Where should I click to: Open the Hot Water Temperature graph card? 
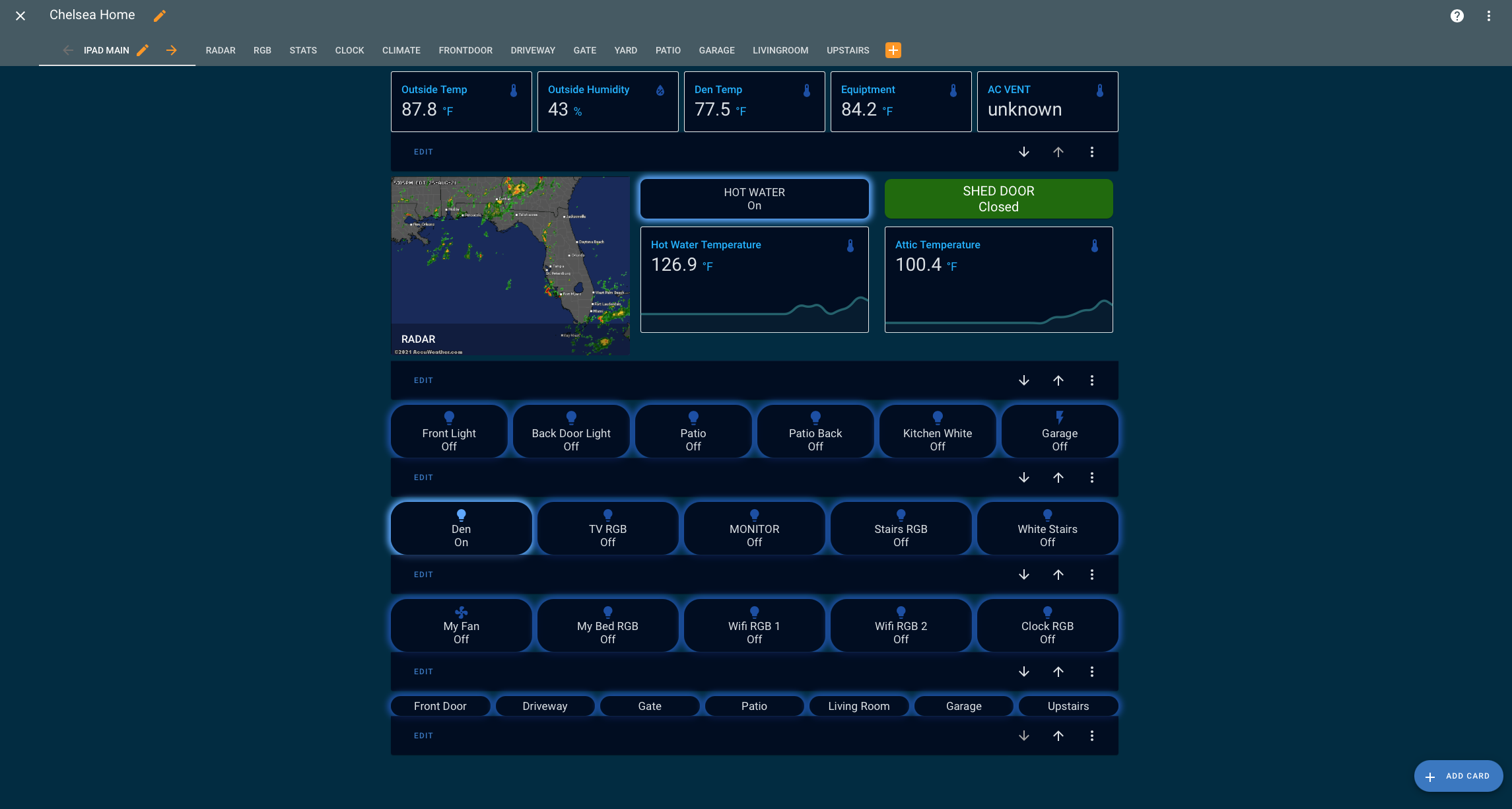pos(754,279)
